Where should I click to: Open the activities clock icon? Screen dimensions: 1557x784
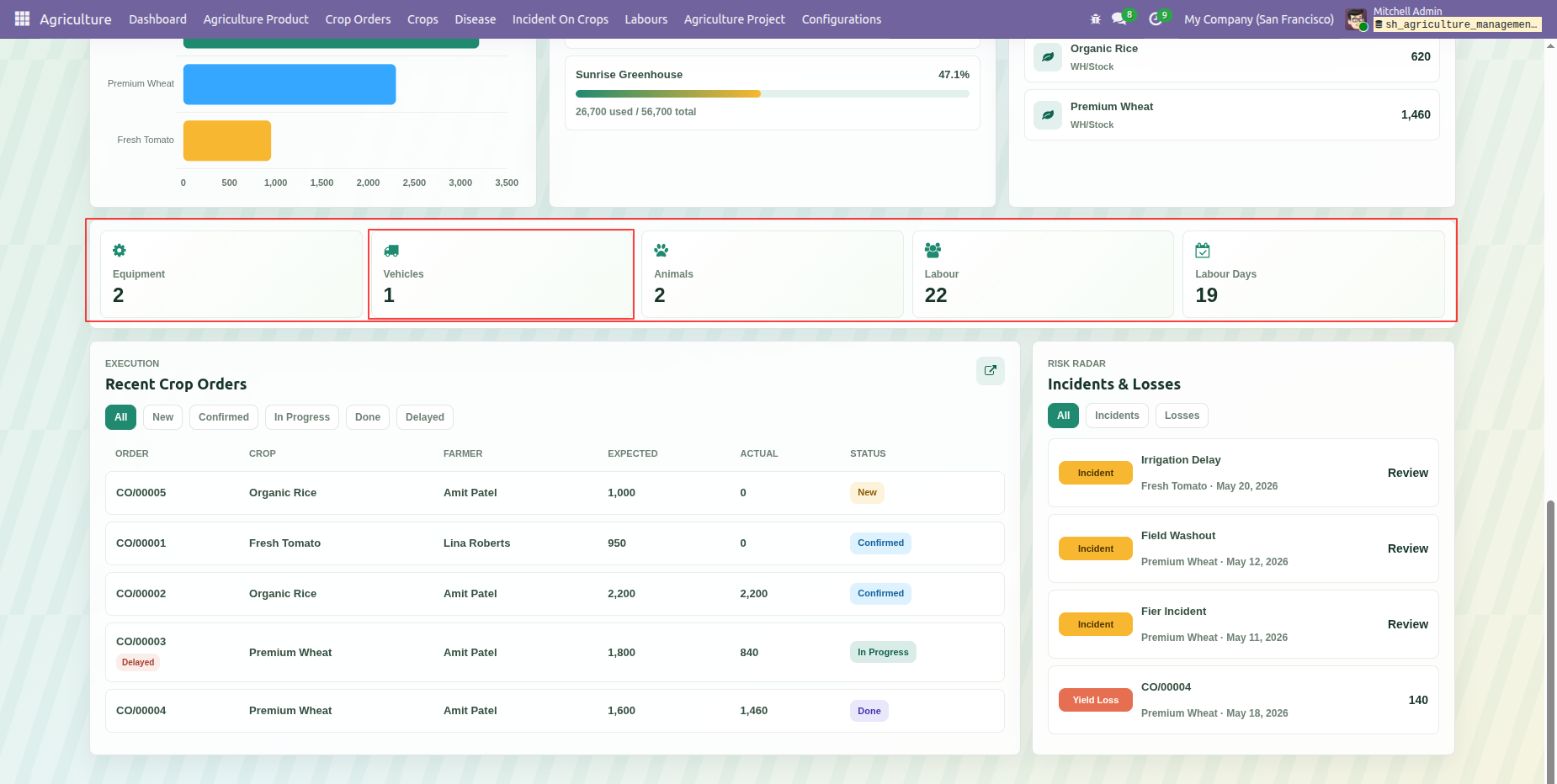click(x=1156, y=19)
